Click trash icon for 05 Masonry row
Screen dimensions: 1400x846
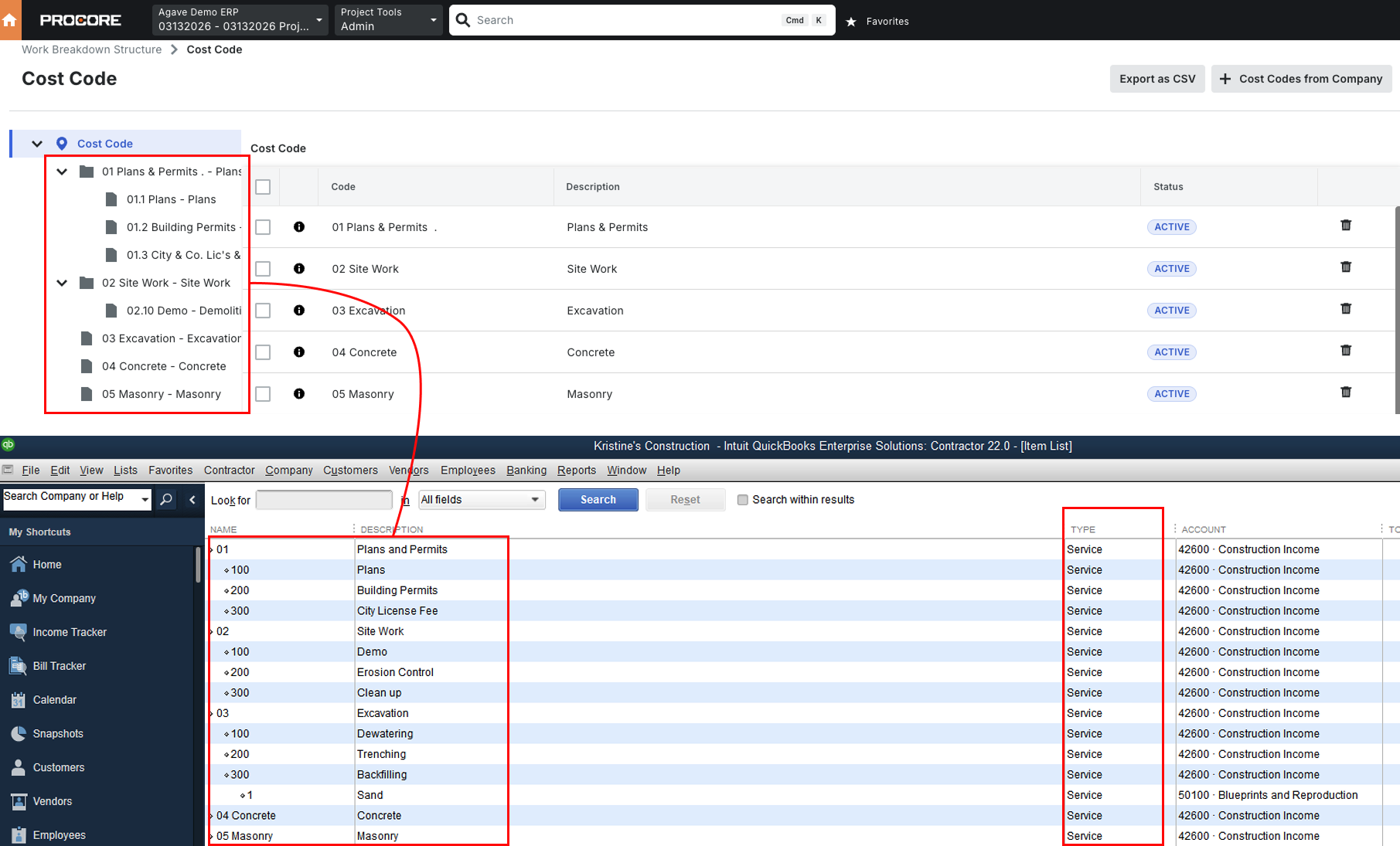1346,392
